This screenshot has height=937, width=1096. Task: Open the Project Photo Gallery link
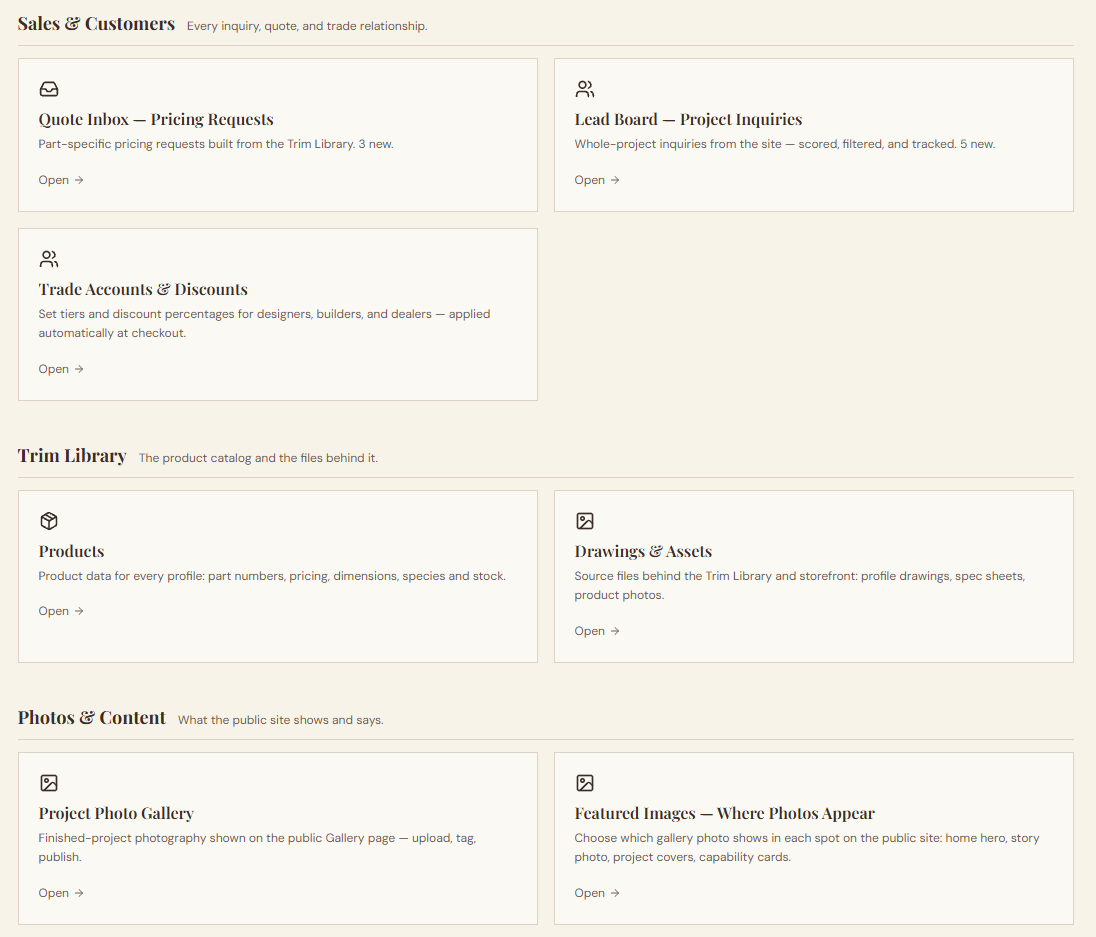click(x=61, y=893)
